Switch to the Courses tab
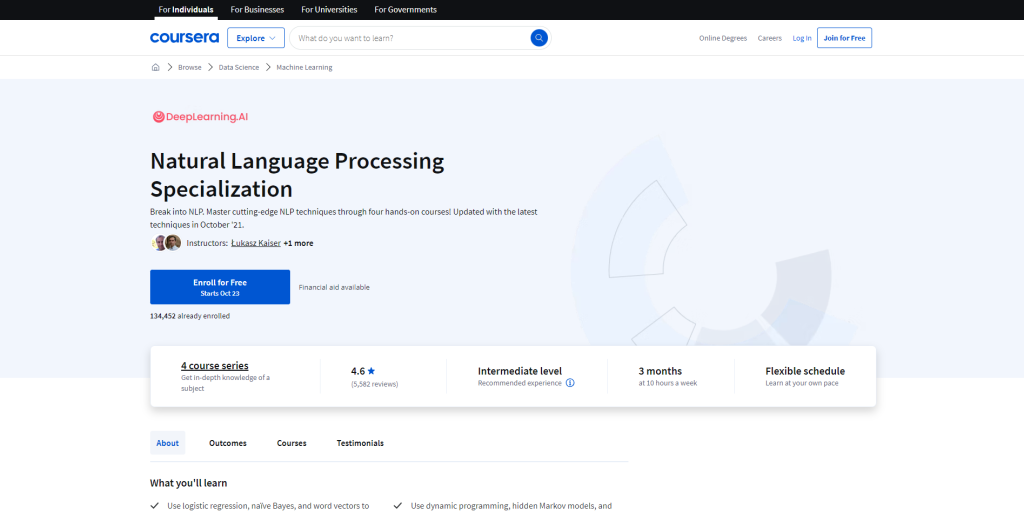 [291, 443]
